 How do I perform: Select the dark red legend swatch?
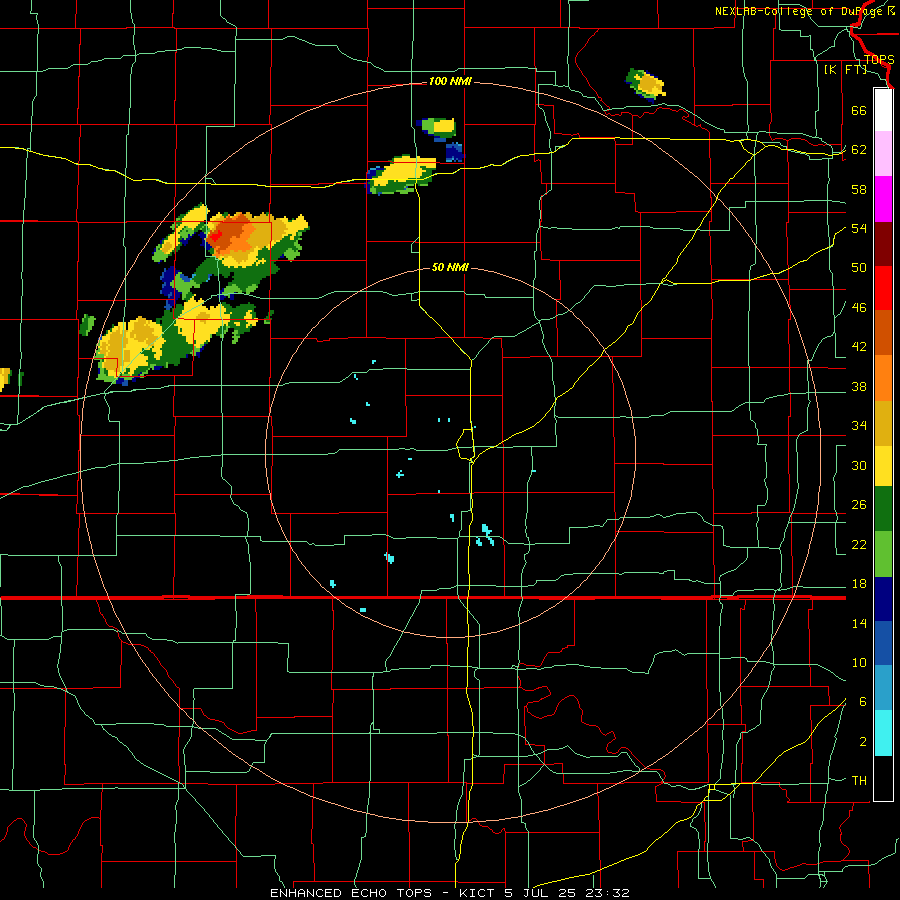pos(883,244)
